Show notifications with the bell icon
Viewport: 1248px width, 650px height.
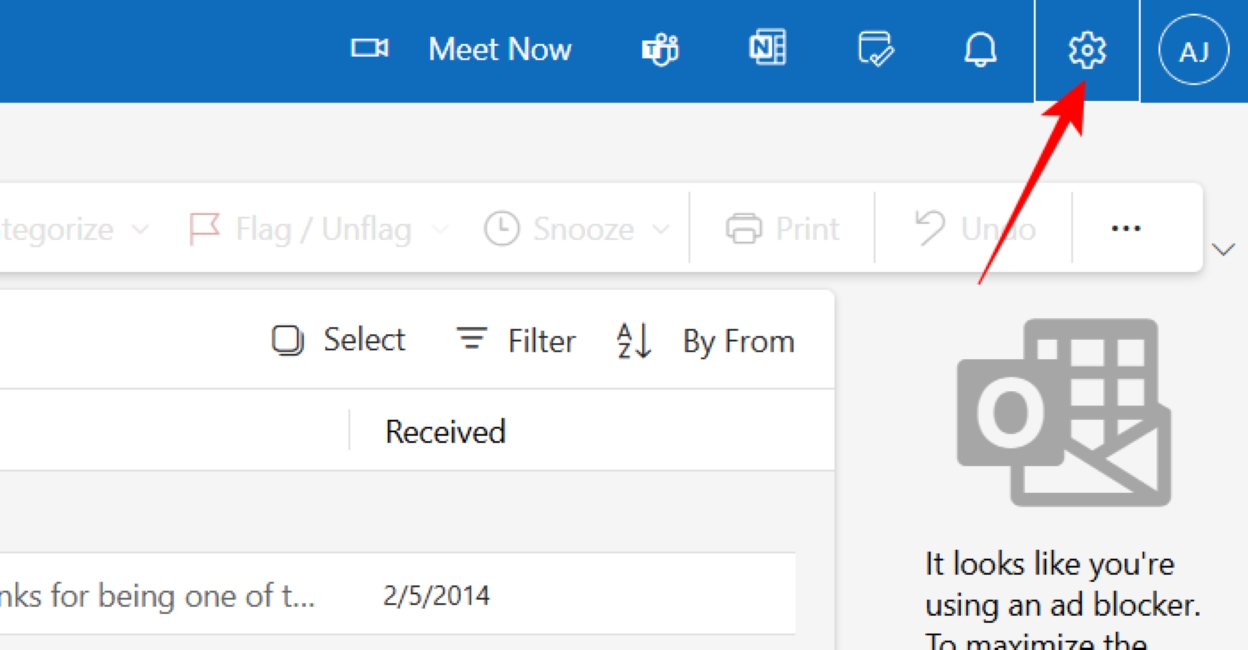tap(980, 50)
